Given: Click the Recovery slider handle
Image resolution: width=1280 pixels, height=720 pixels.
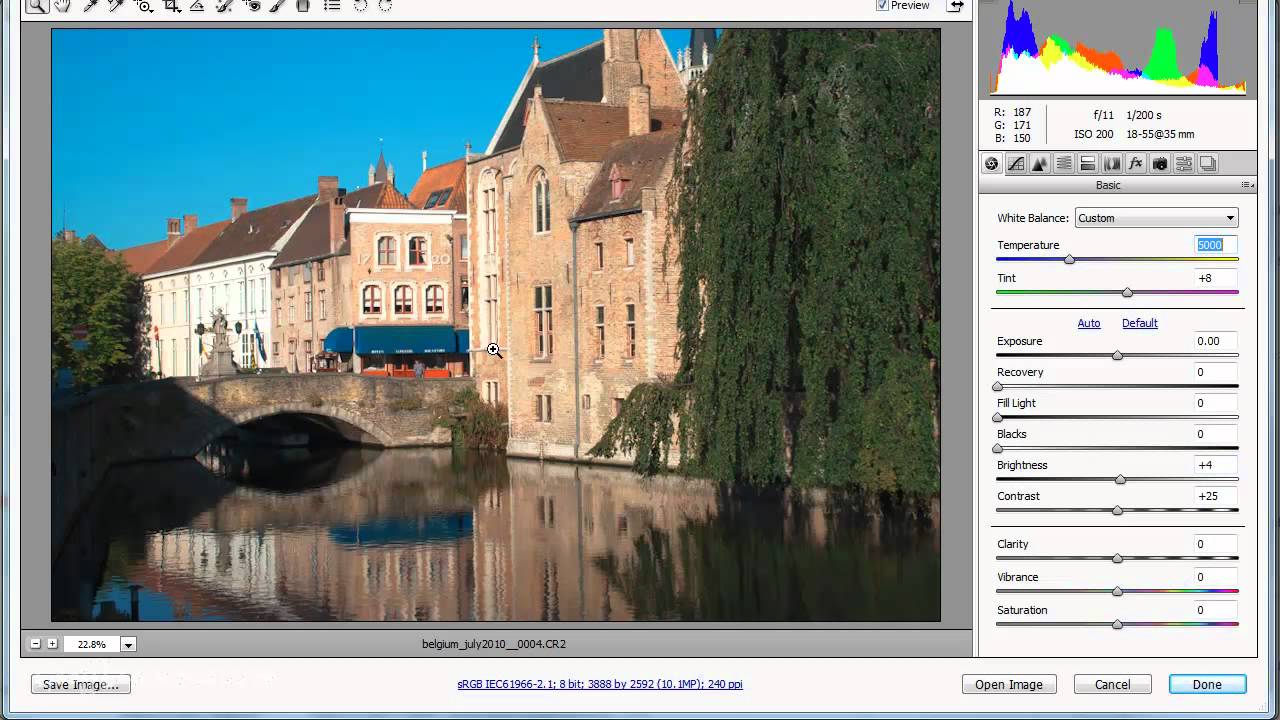Looking at the screenshot, I should (997, 387).
